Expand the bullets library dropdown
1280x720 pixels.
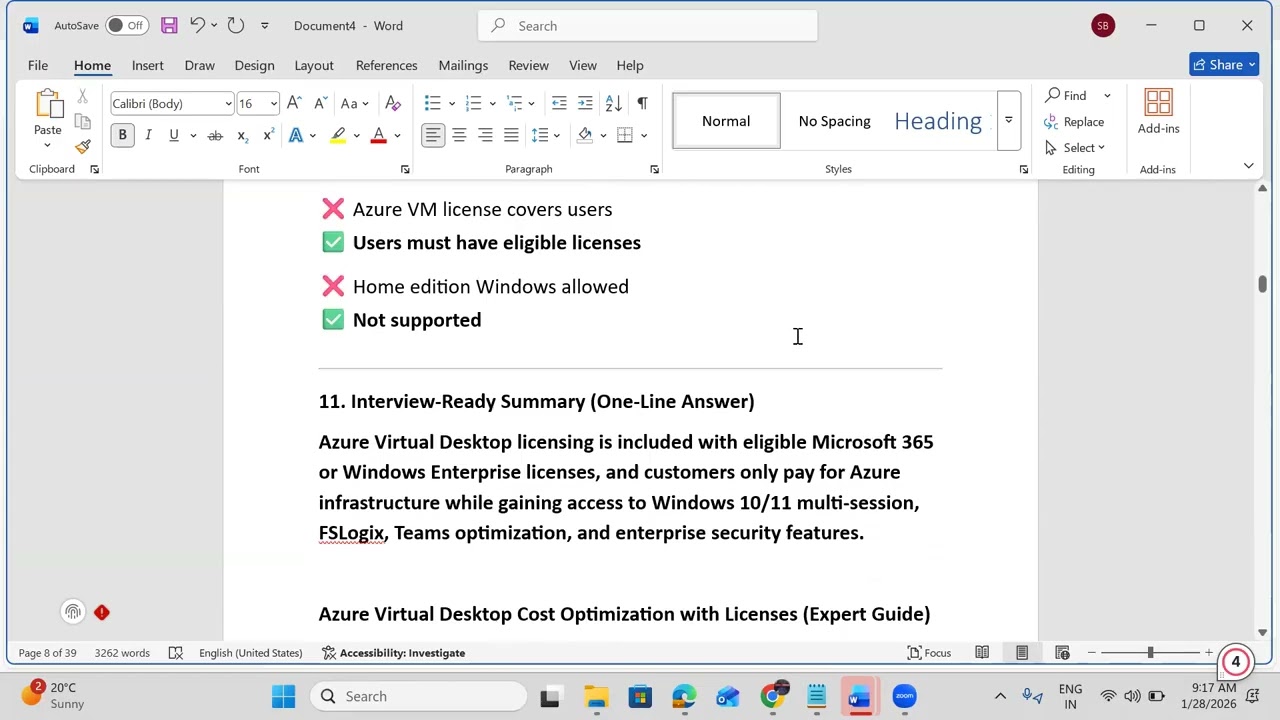(452, 103)
